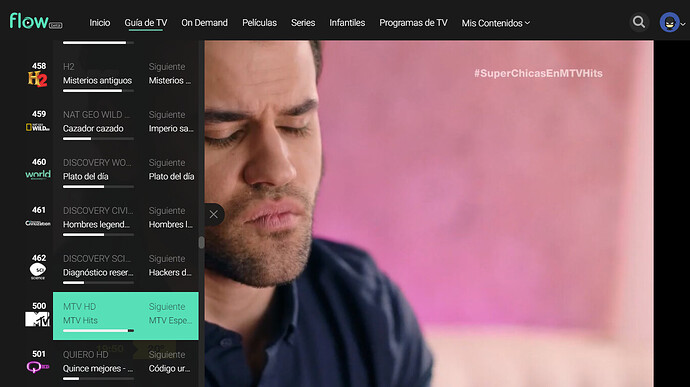Select the Guía de TV tab
690x387 pixels.
[x=146, y=23]
